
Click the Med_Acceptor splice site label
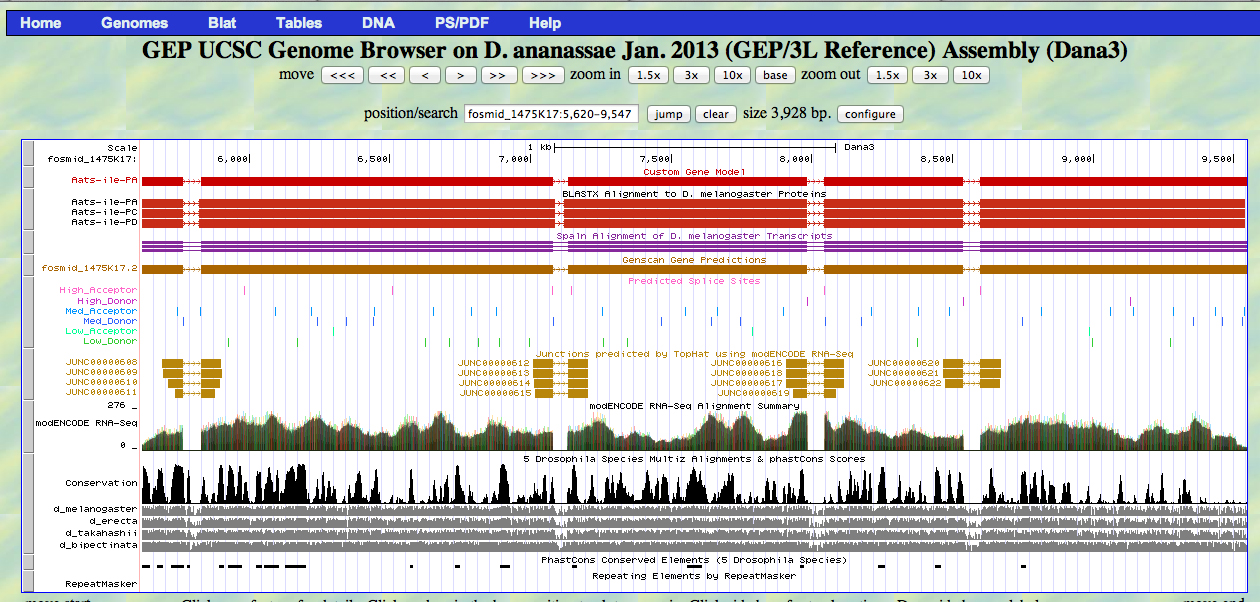pos(101,311)
